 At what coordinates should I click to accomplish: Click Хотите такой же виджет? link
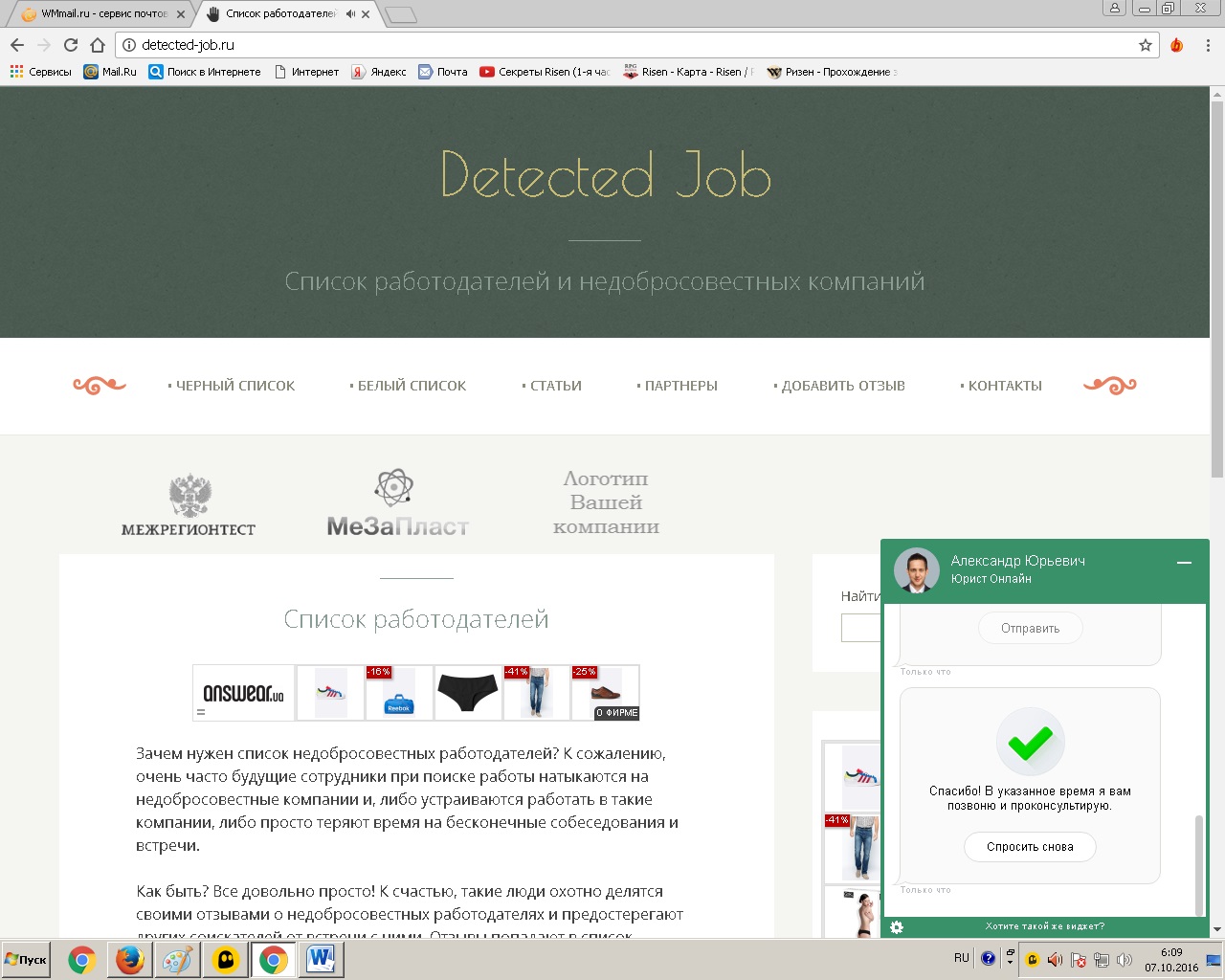(x=1045, y=926)
